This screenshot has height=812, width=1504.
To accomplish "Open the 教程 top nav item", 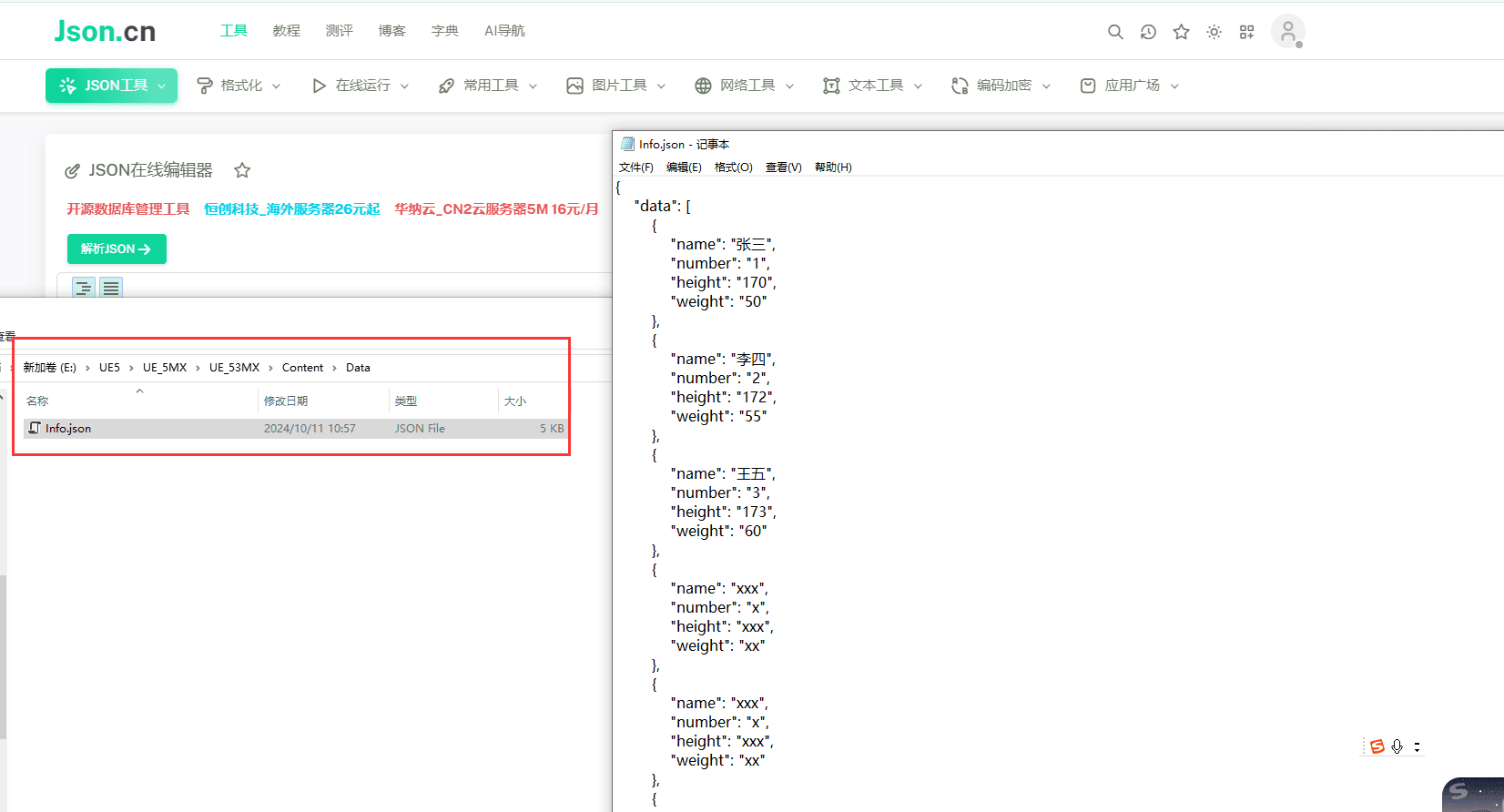I will point(287,31).
